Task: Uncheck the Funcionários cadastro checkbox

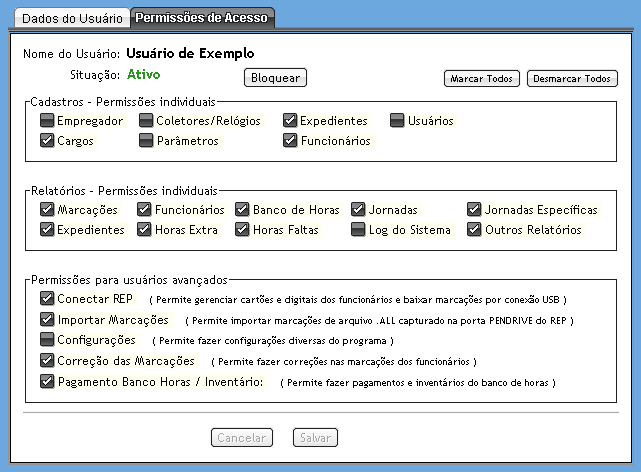Action: (290, 141)
